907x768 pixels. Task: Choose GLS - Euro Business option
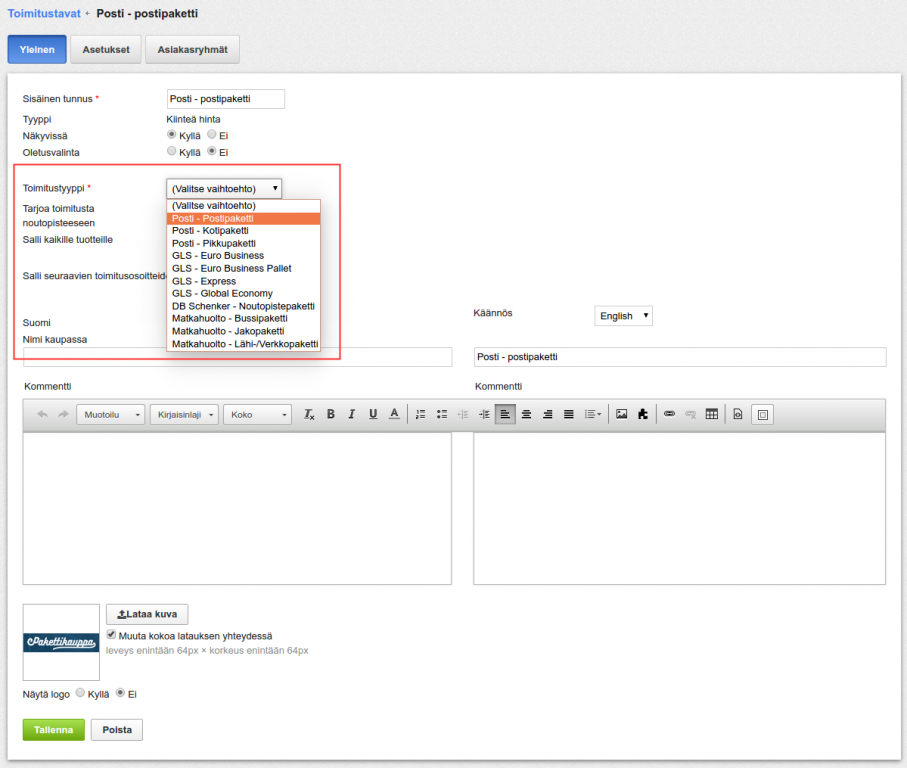[x=244, y=256]
